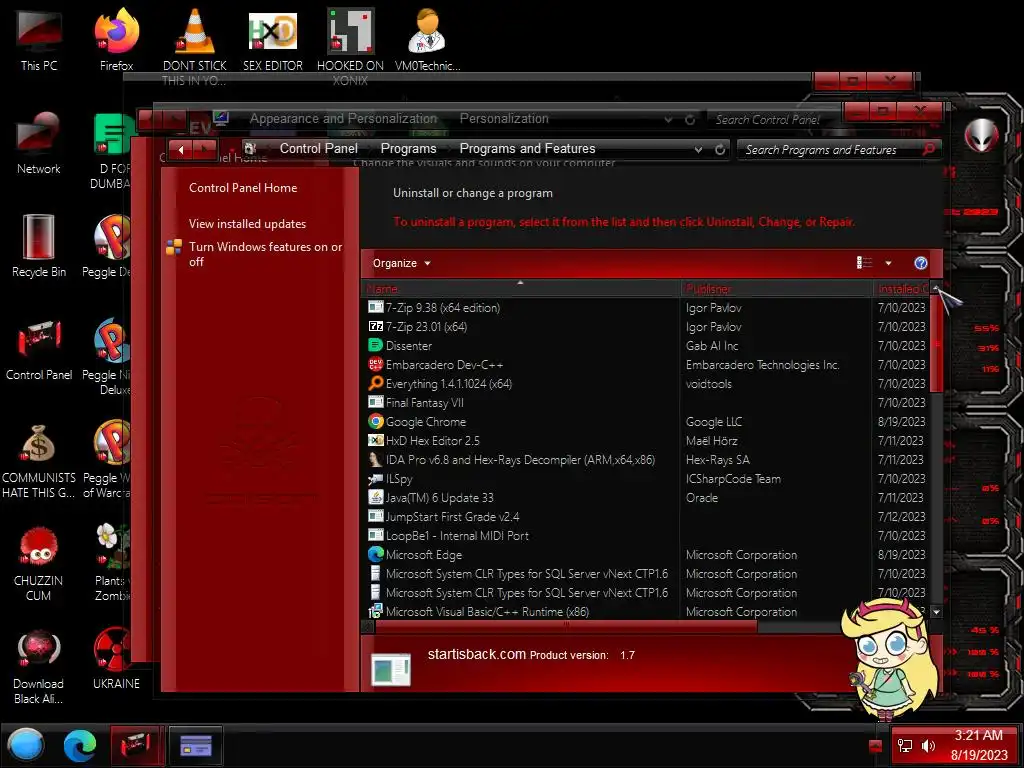
Task: Select Java(TM) 6 Update 33 entry
Action: pos(645,497)
